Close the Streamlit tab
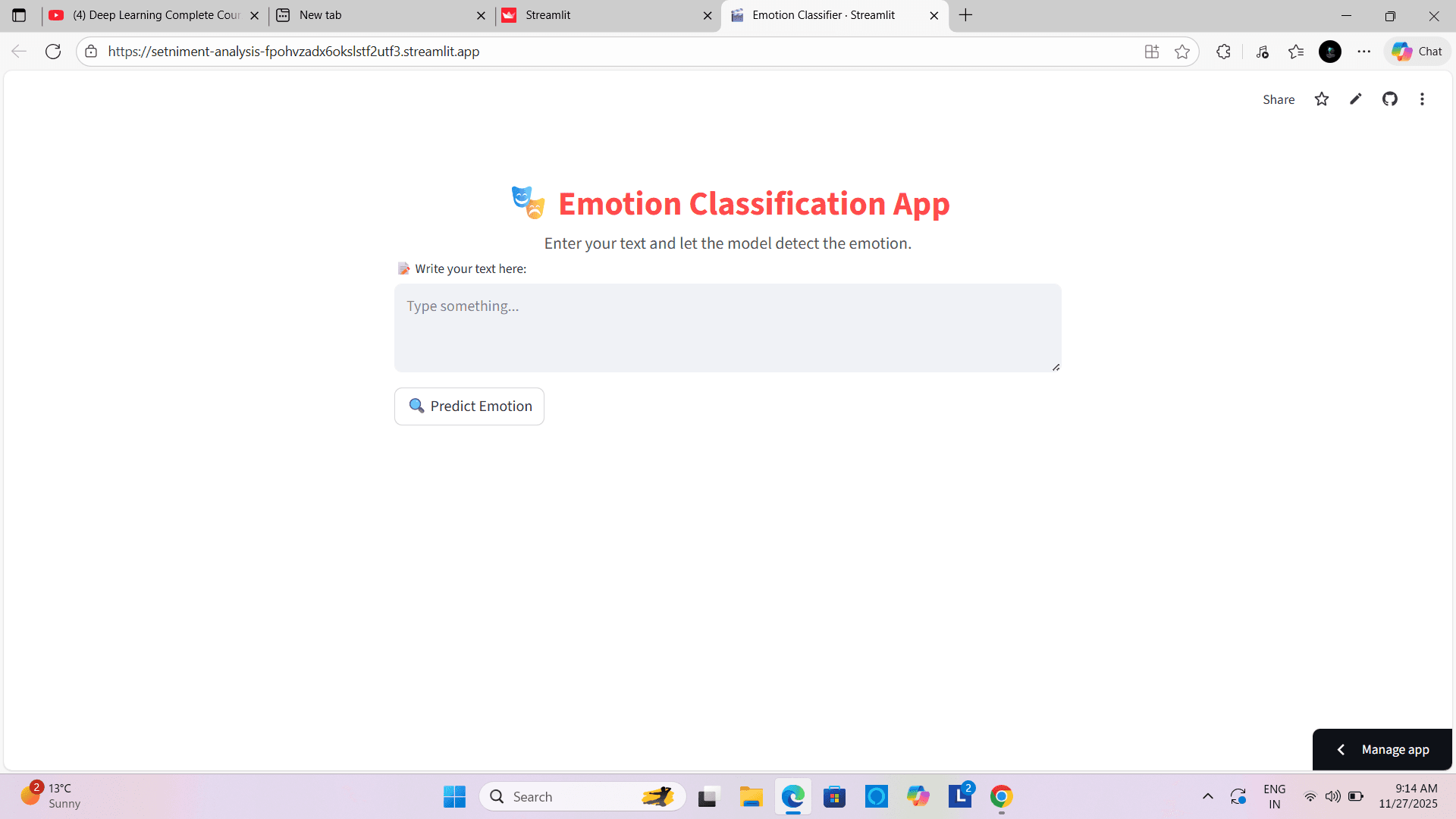This screenshot has width=1456, height=819. pyautogui.click(x=708, y=15)
